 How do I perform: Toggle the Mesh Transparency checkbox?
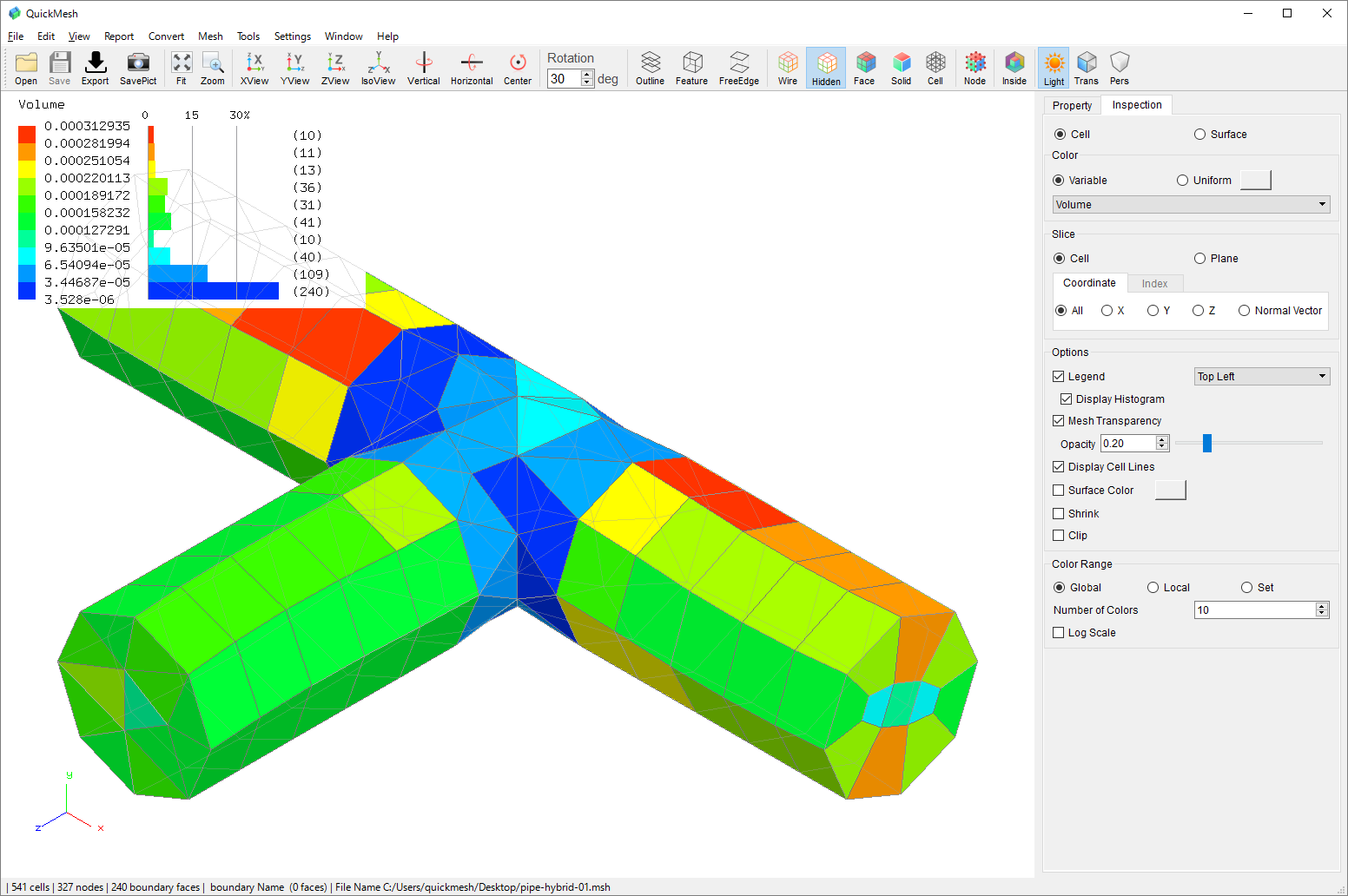click(1058, 421)
